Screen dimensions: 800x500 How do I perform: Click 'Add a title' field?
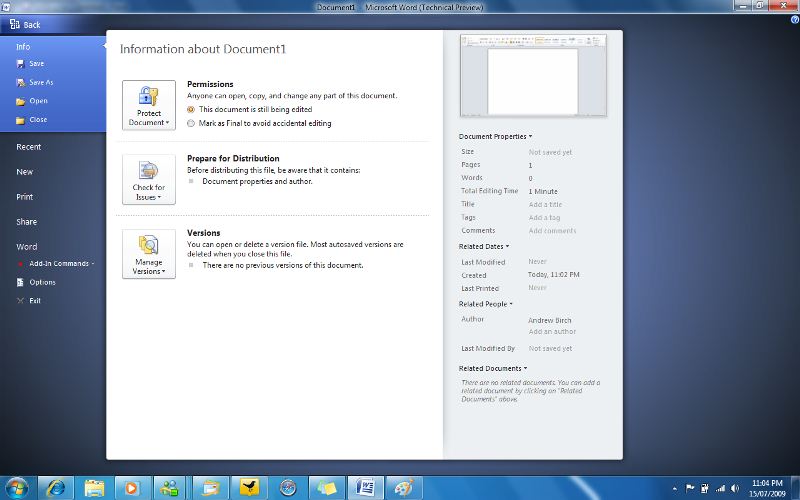pyautogui.click(x=545, y=205)
